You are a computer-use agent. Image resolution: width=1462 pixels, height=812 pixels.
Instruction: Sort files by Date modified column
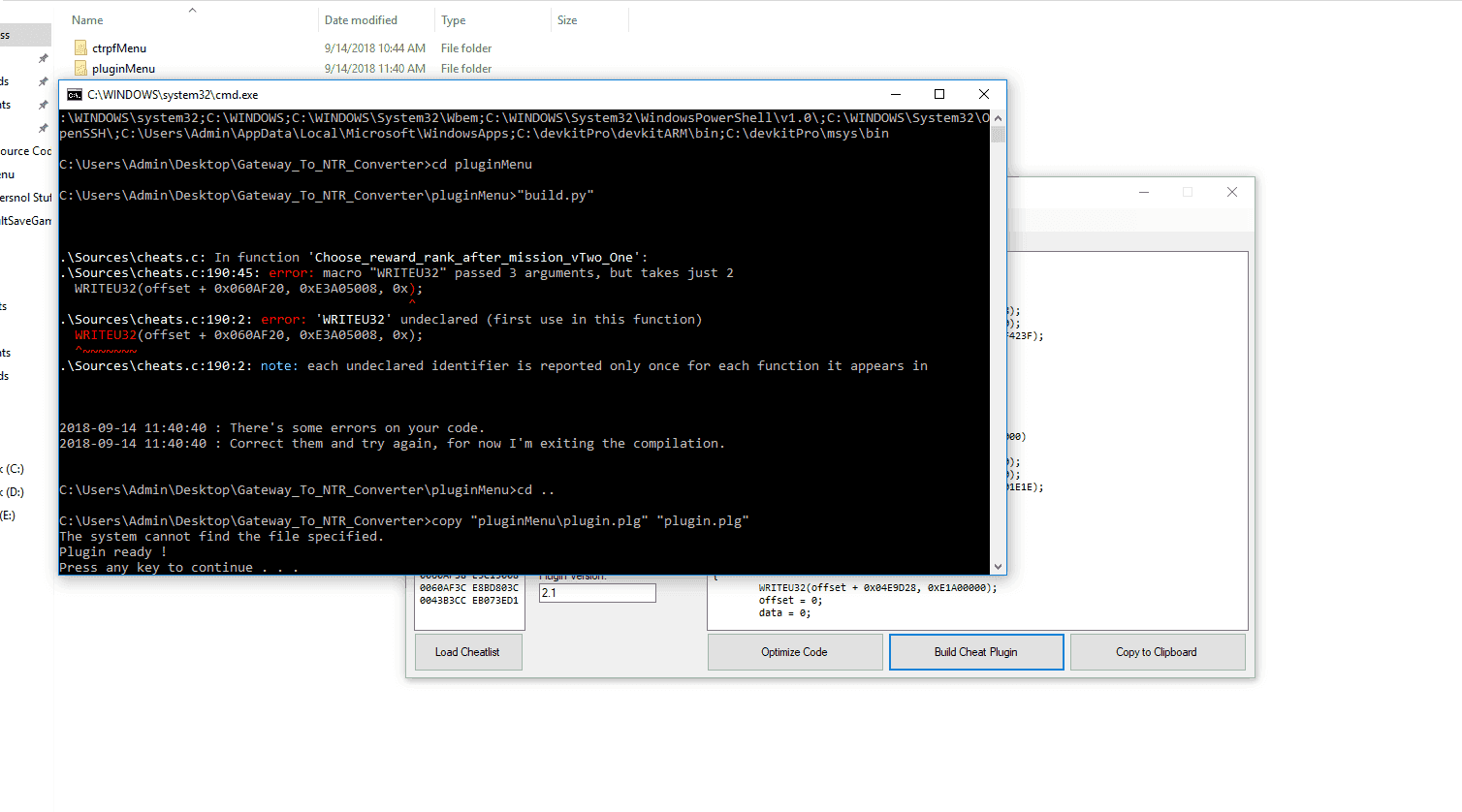361,19
